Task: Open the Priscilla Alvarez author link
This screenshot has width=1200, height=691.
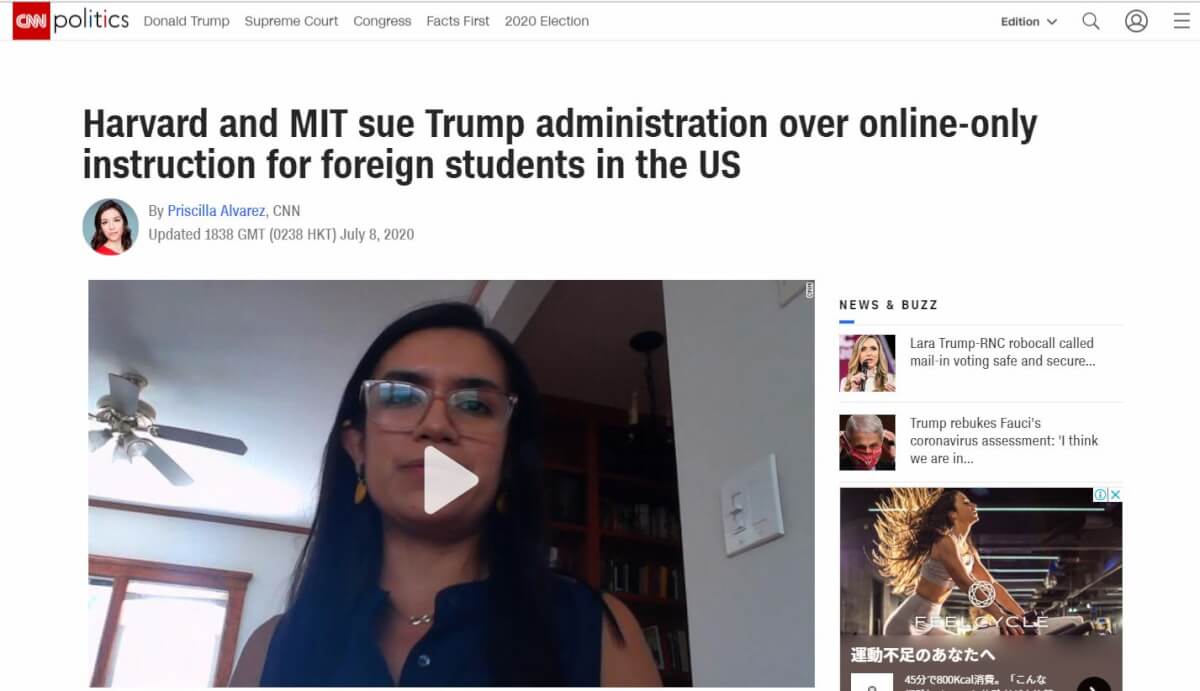Action: 216,211
